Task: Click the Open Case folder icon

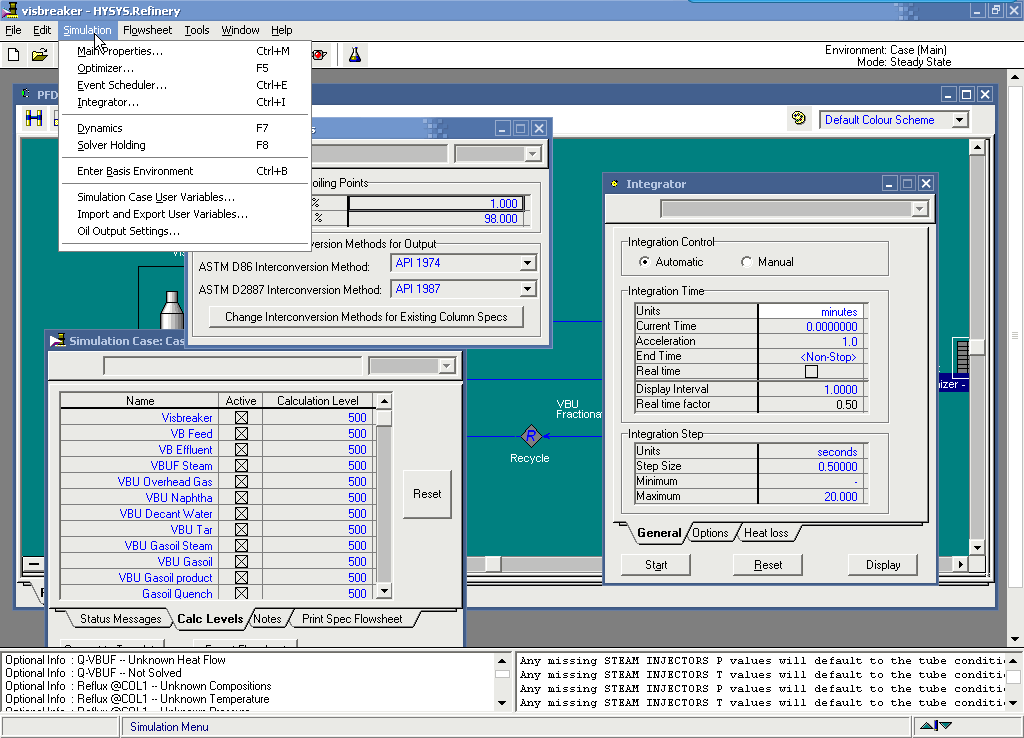Action: [x=40, y=55]
